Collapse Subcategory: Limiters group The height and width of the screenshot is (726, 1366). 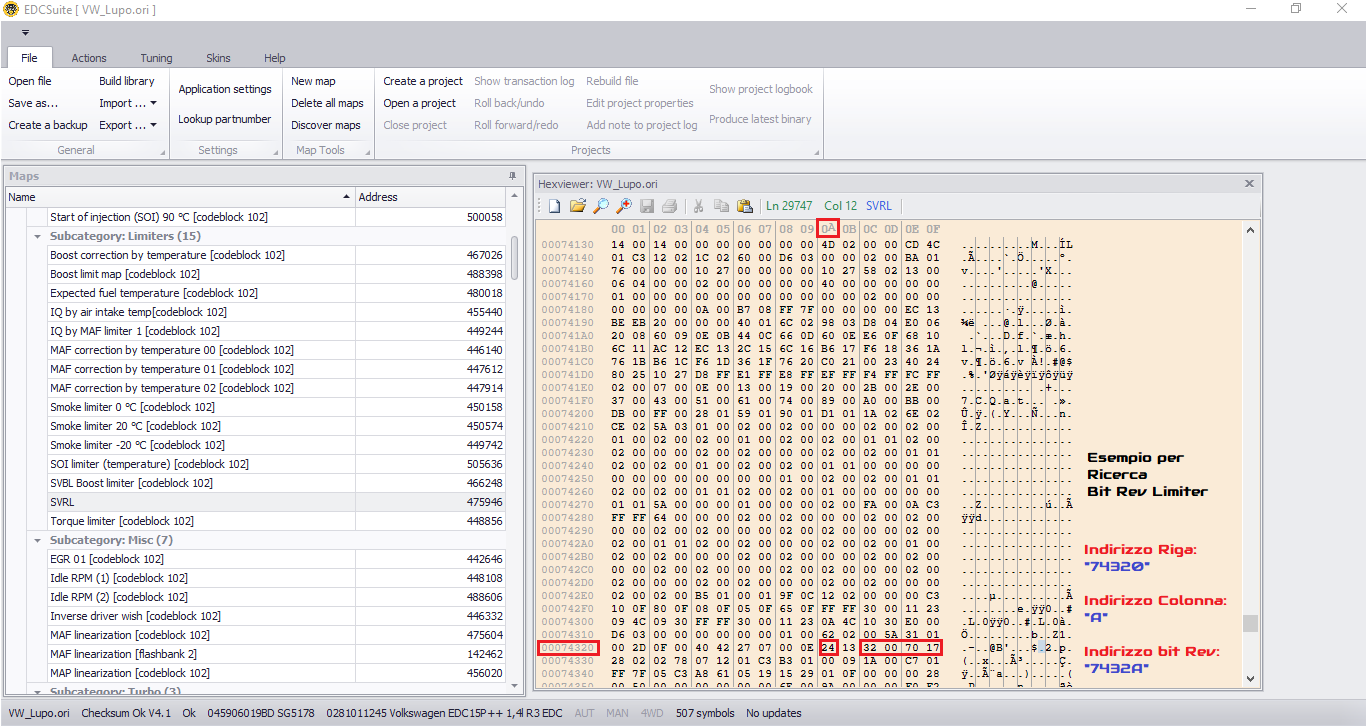click(x=37, y=236)
